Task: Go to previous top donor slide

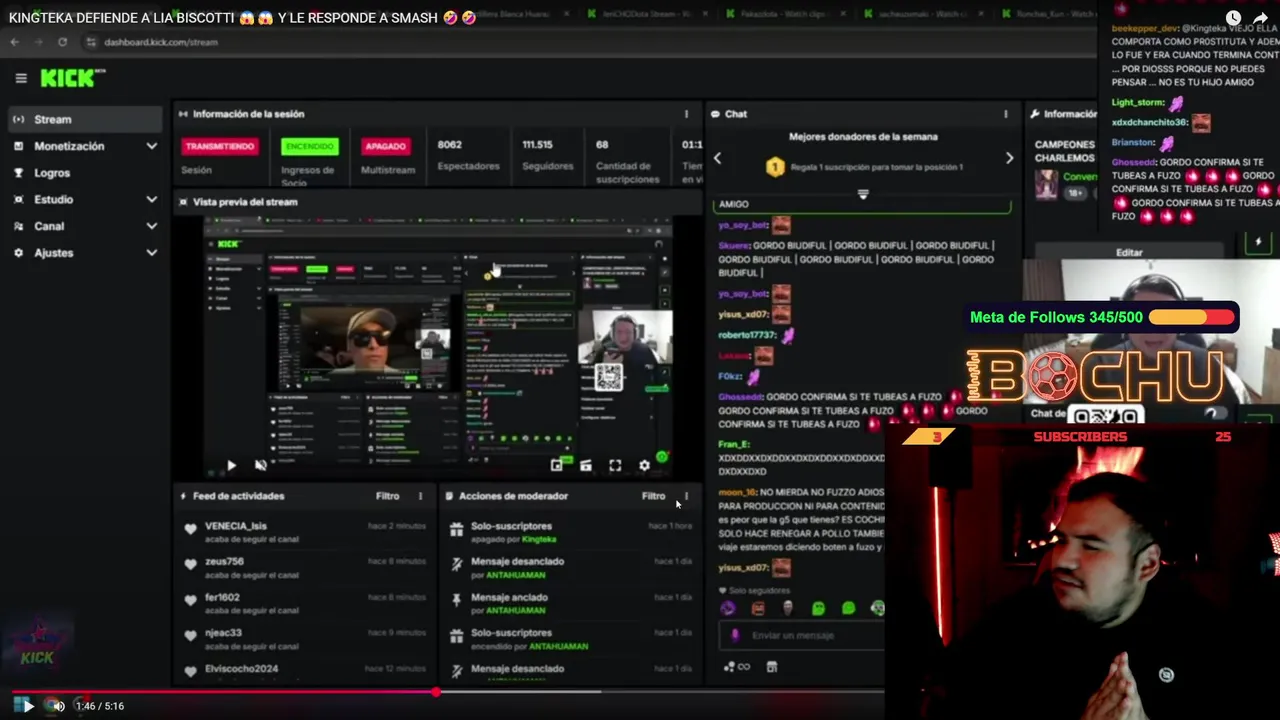Action: pyautogui.click(x=717, y=159)
